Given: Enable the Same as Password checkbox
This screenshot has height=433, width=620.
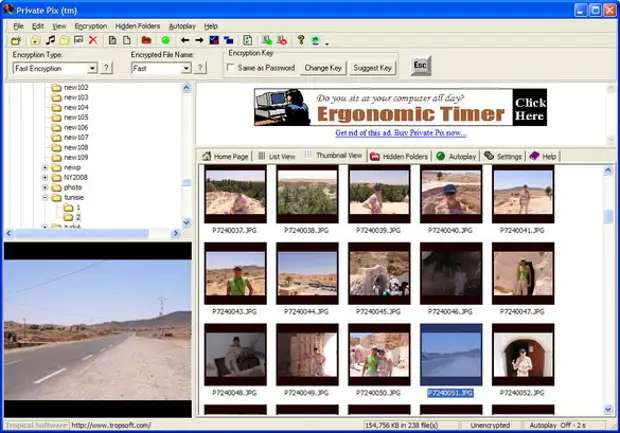Looking at the screenshot, I should click(x=232, y=68).
